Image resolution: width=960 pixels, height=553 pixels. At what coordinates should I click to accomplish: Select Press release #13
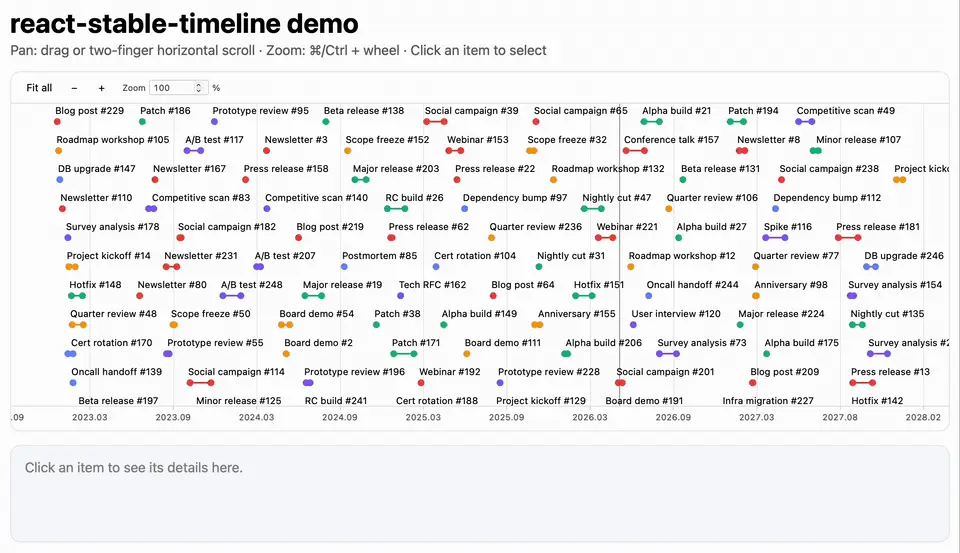coord(890,372)
